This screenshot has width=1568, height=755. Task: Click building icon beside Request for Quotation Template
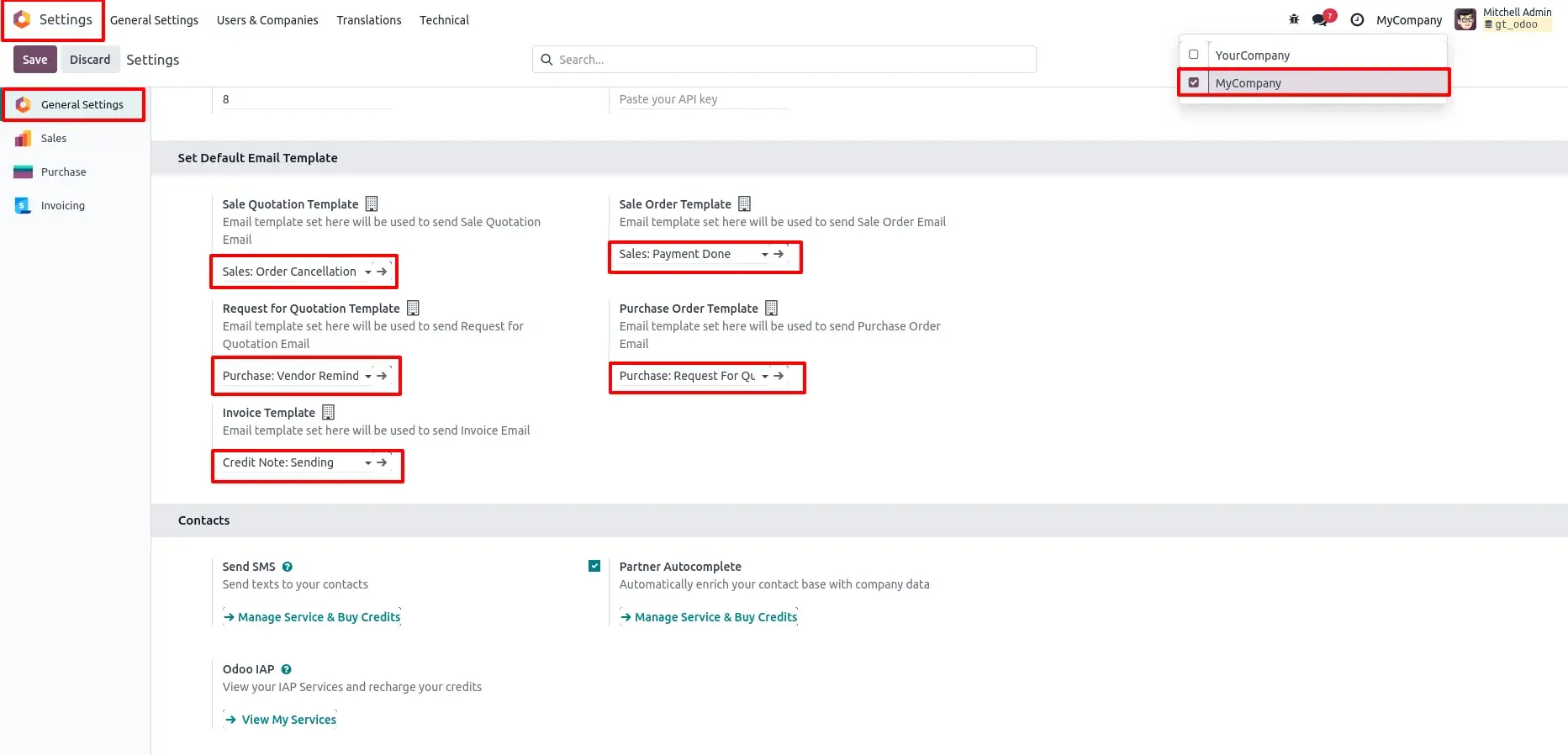click(x=413, y=308)
